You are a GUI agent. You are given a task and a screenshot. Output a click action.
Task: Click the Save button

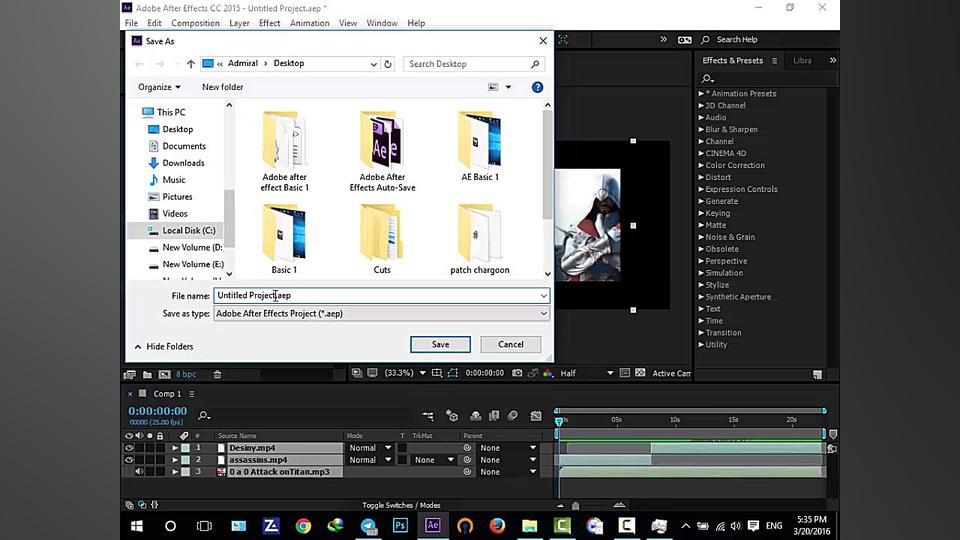pyautogui.click(x=440, y=344)
